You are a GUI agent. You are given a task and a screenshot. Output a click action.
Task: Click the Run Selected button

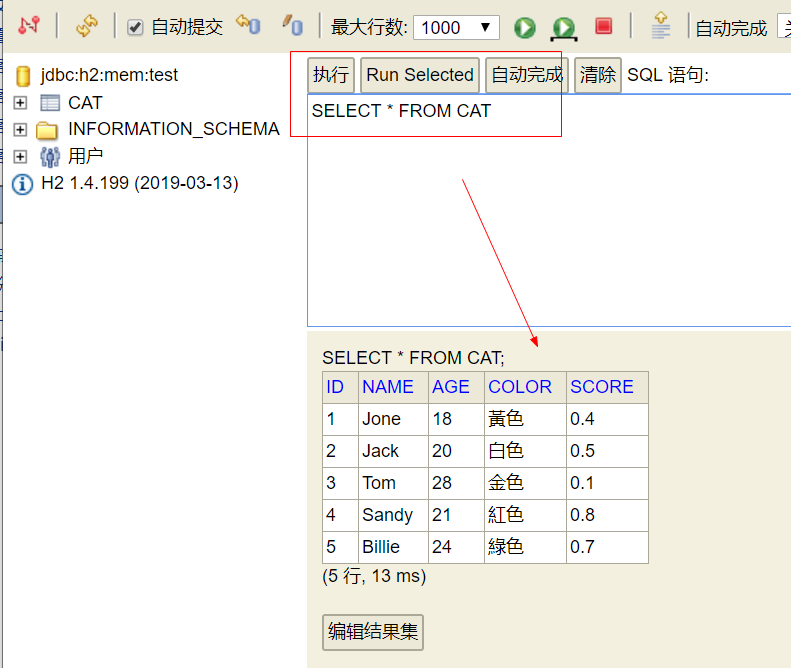[x=420, y=75]
